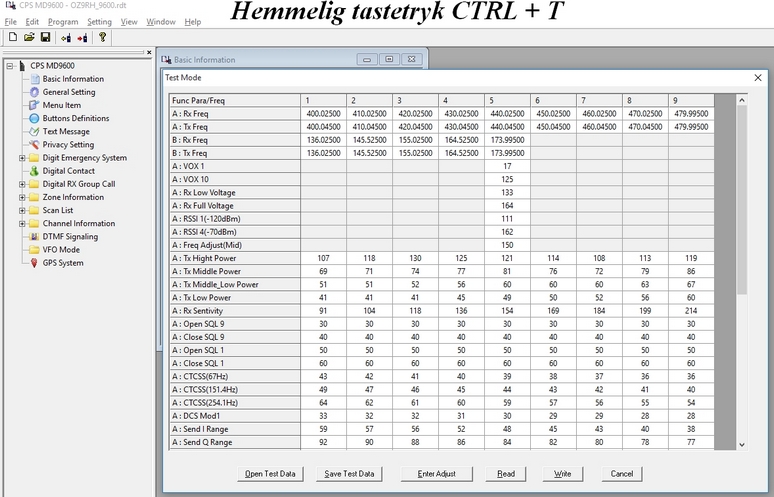
Task: Click the Write button in Test Mode
Action: [562, 474]
